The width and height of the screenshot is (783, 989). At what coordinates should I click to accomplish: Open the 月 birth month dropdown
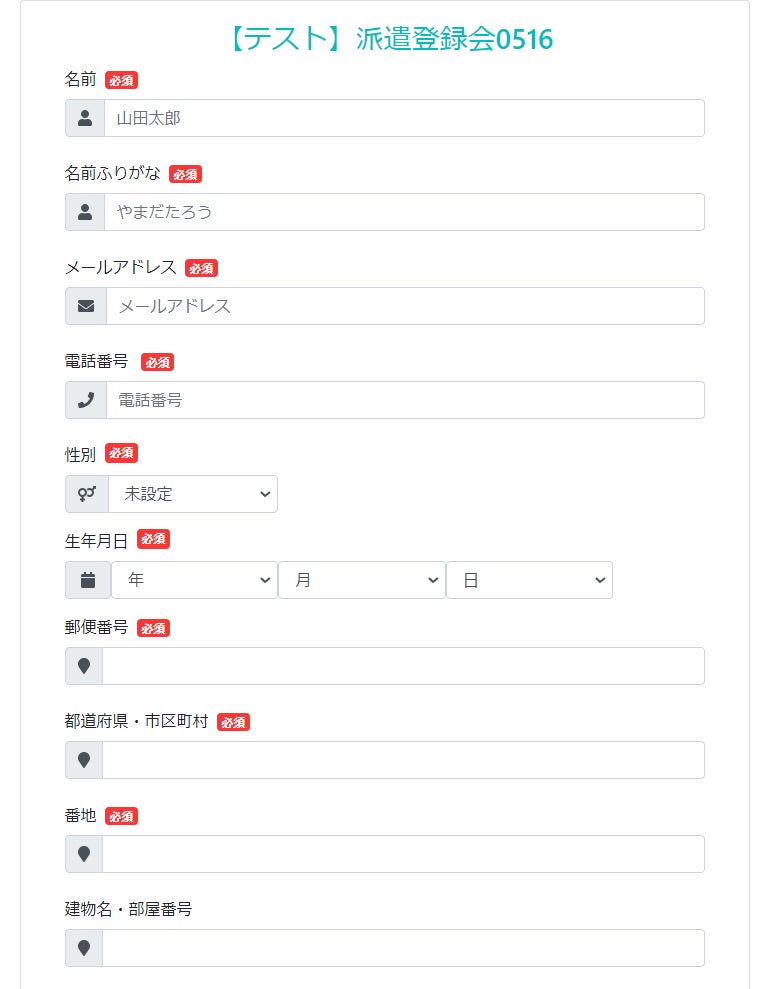pos(362,580)
